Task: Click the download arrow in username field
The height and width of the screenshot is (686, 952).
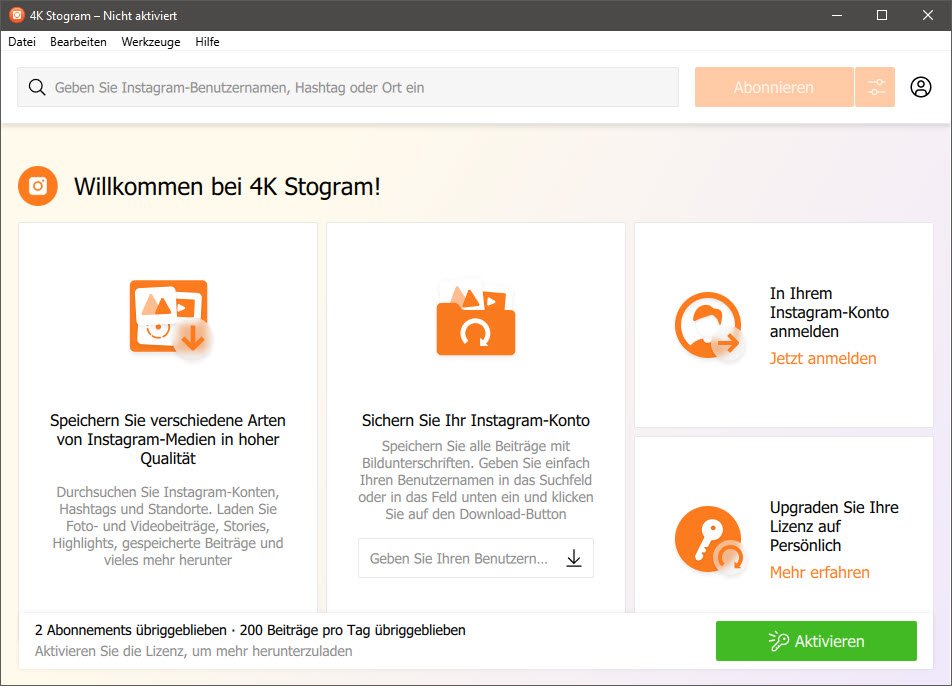Action: (574, 558)
